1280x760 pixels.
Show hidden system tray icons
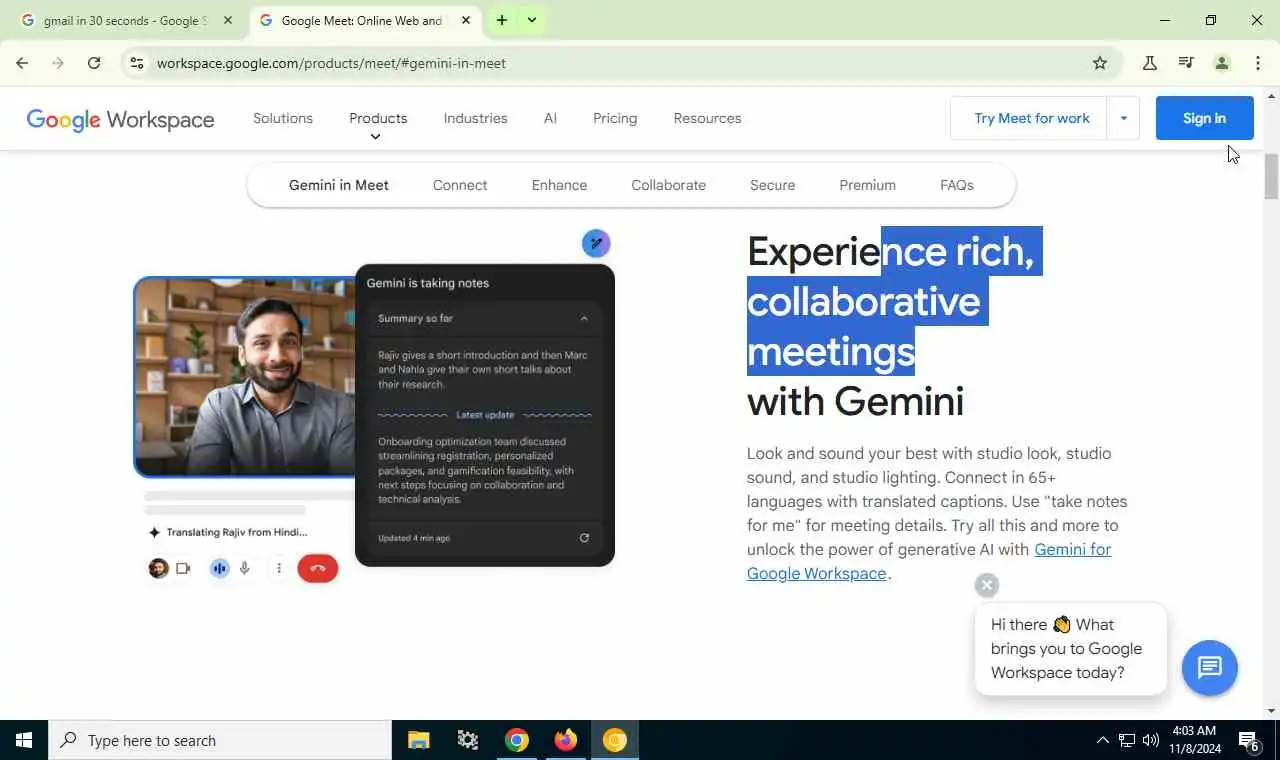pos(1102,740)
